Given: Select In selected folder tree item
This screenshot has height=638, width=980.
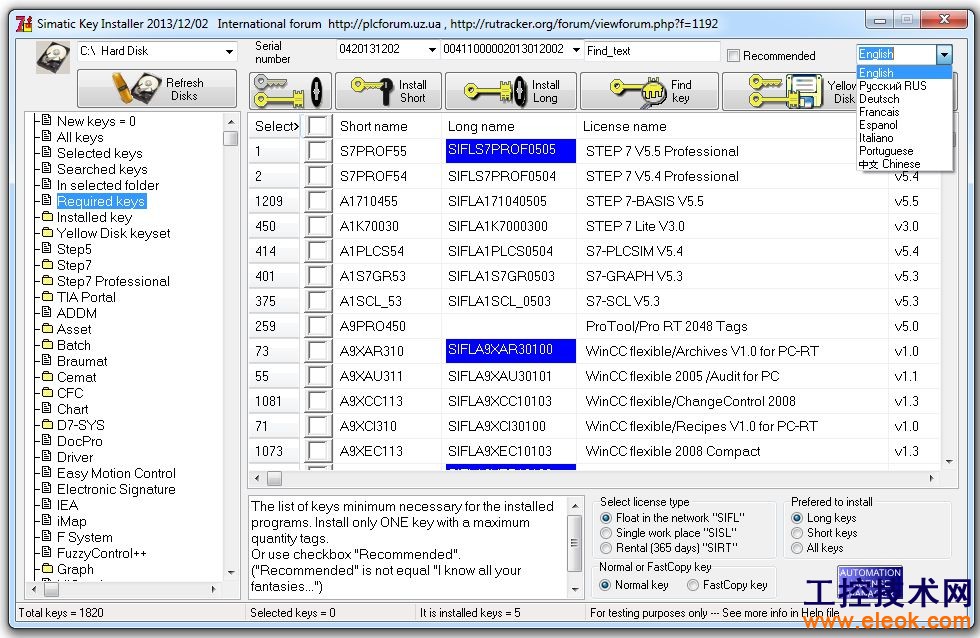Looking at the screenshot, I should click(108, 186).
